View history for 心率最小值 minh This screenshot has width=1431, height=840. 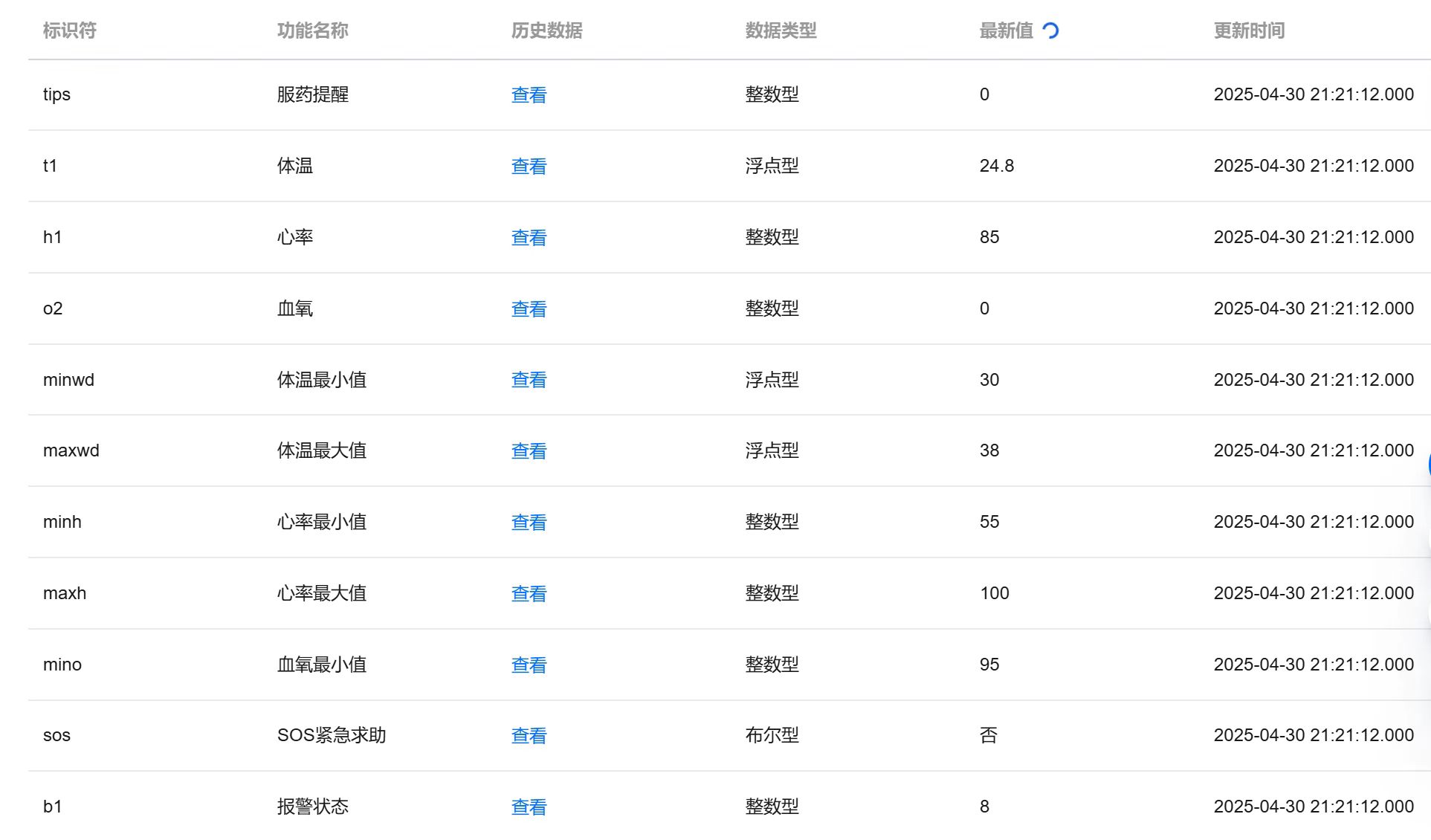click(529, 523)
